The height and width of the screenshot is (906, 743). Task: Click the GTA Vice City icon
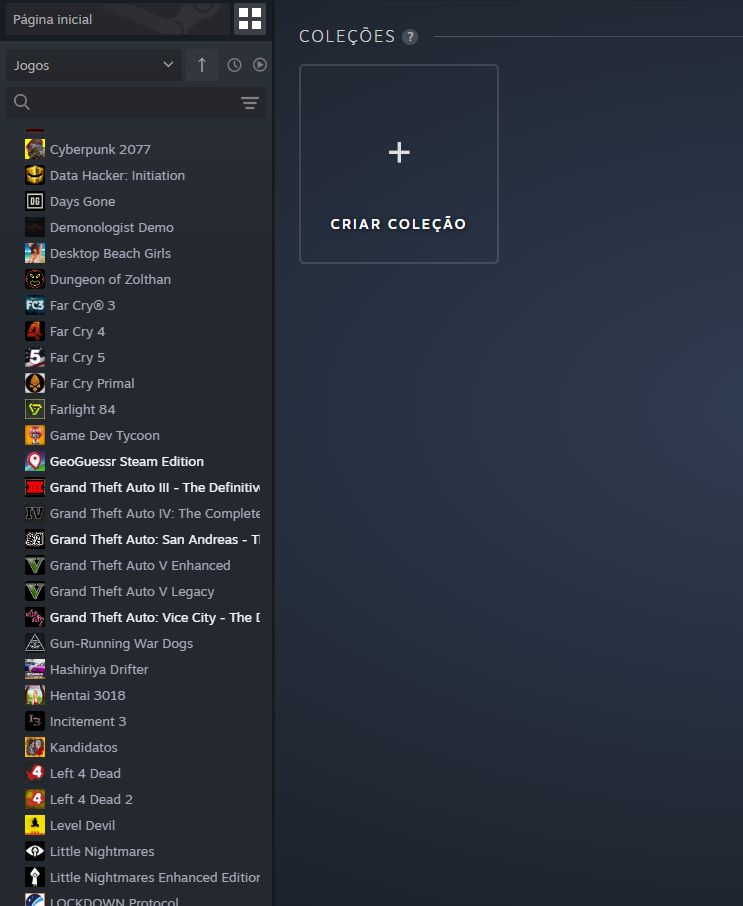(x=35, y=617)
